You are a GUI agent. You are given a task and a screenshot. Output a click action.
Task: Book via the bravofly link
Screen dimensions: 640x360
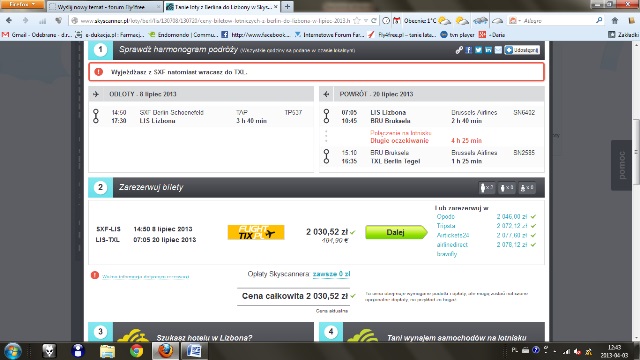tap(447, 254)
